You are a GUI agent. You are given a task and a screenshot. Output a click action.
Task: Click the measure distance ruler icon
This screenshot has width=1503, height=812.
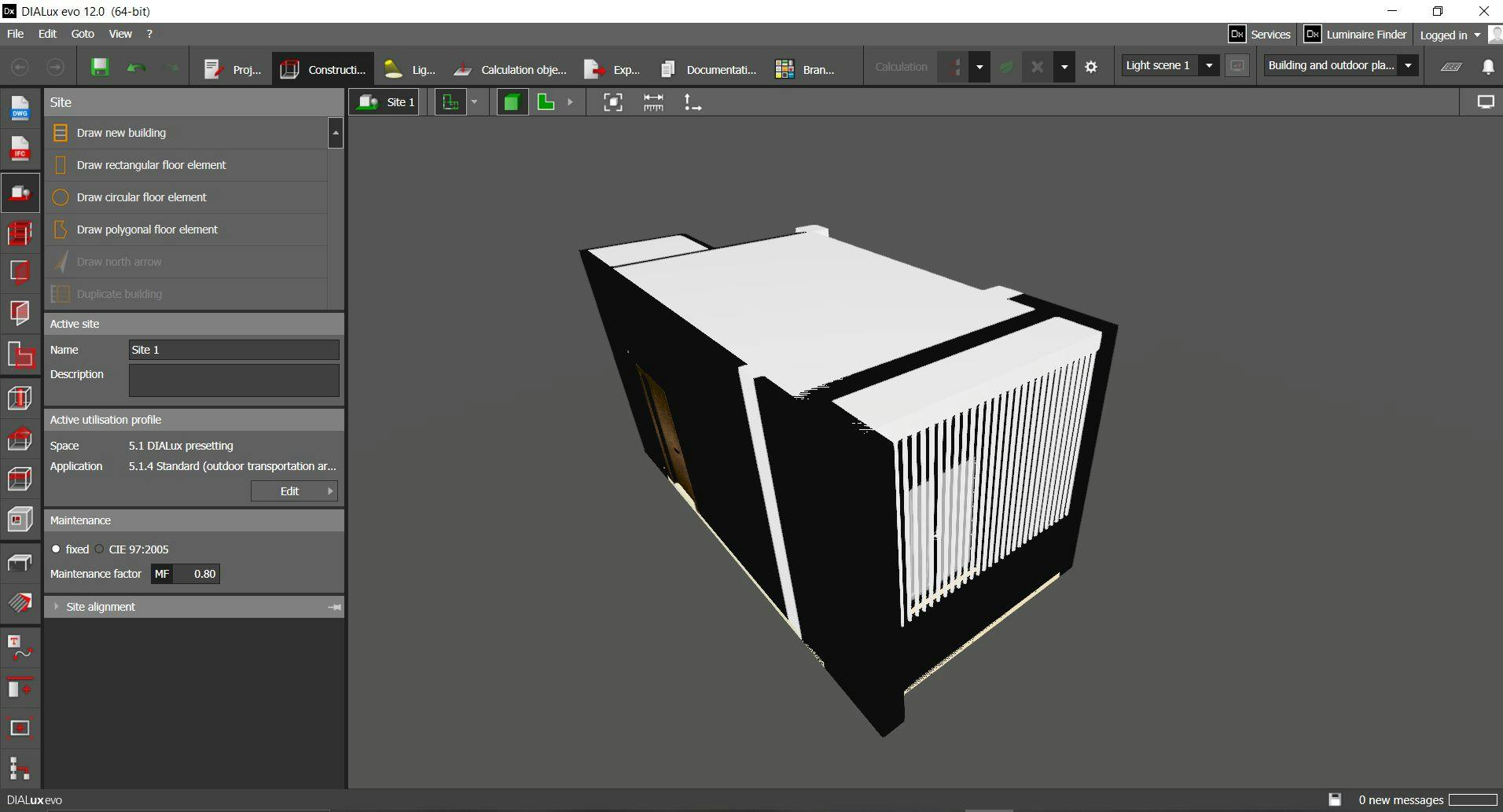pyautogui.click(x=652, y=102)
